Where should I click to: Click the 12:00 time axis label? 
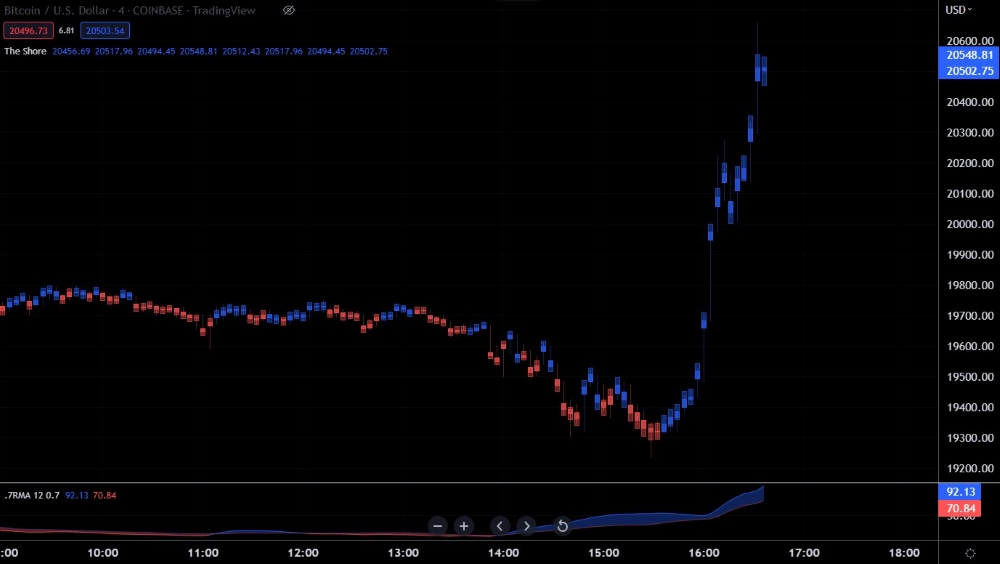(x=303, y=553)
